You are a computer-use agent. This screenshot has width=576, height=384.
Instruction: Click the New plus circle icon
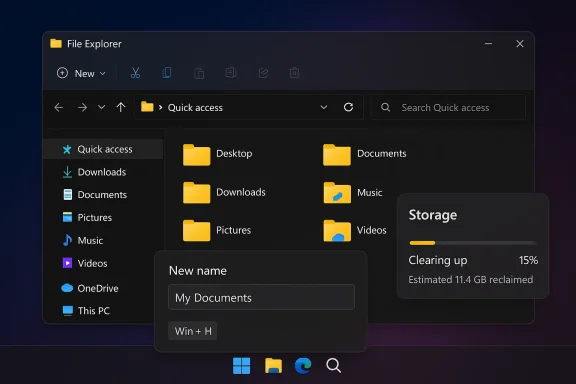62,73
